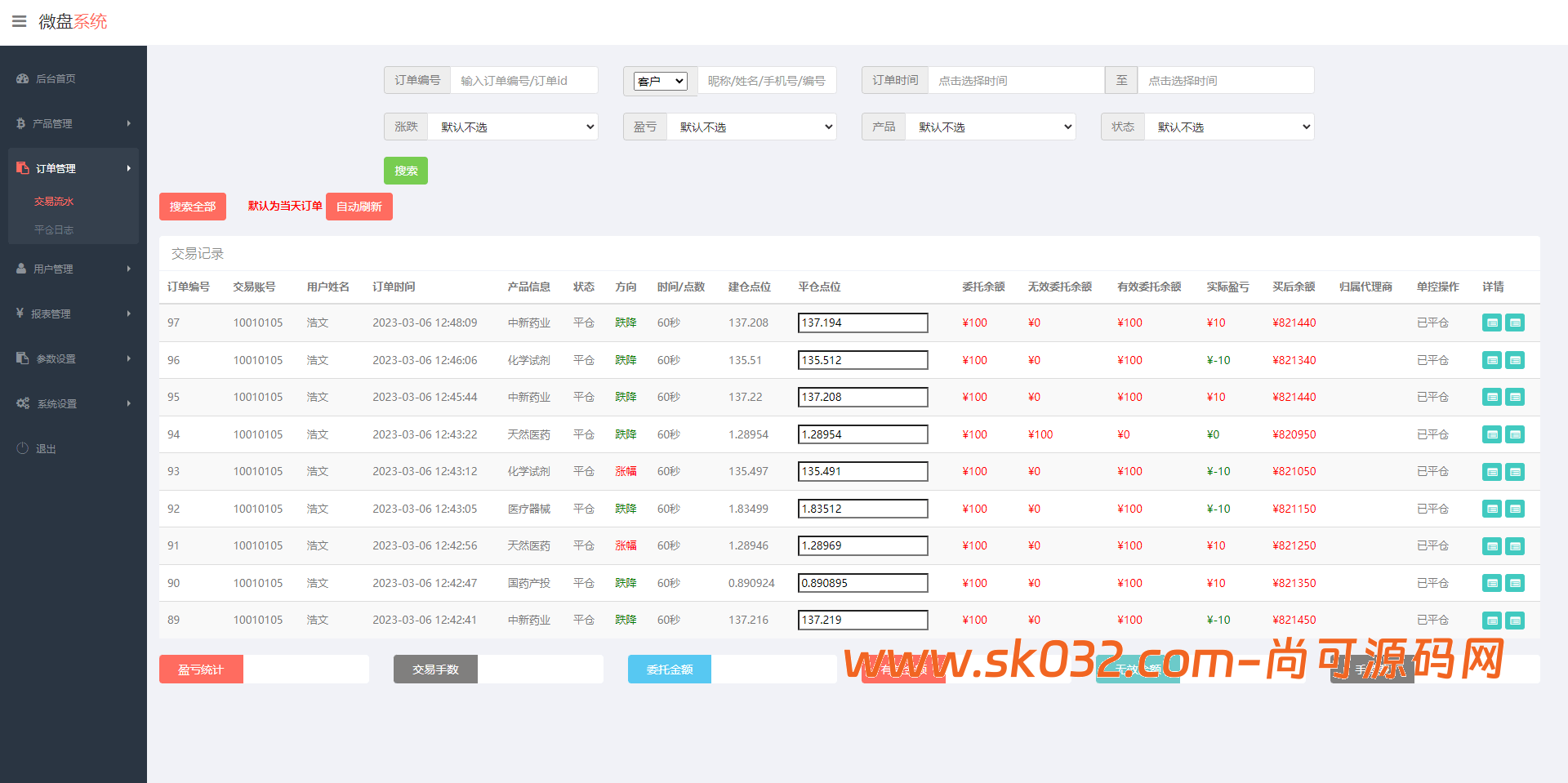Switch to the 平仓日志 menu item
This screenshot has height=783, width=1568.
(55, 229)
